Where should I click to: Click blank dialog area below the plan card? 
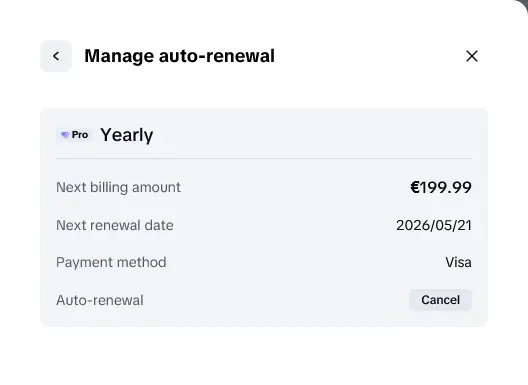coord(264,355)
